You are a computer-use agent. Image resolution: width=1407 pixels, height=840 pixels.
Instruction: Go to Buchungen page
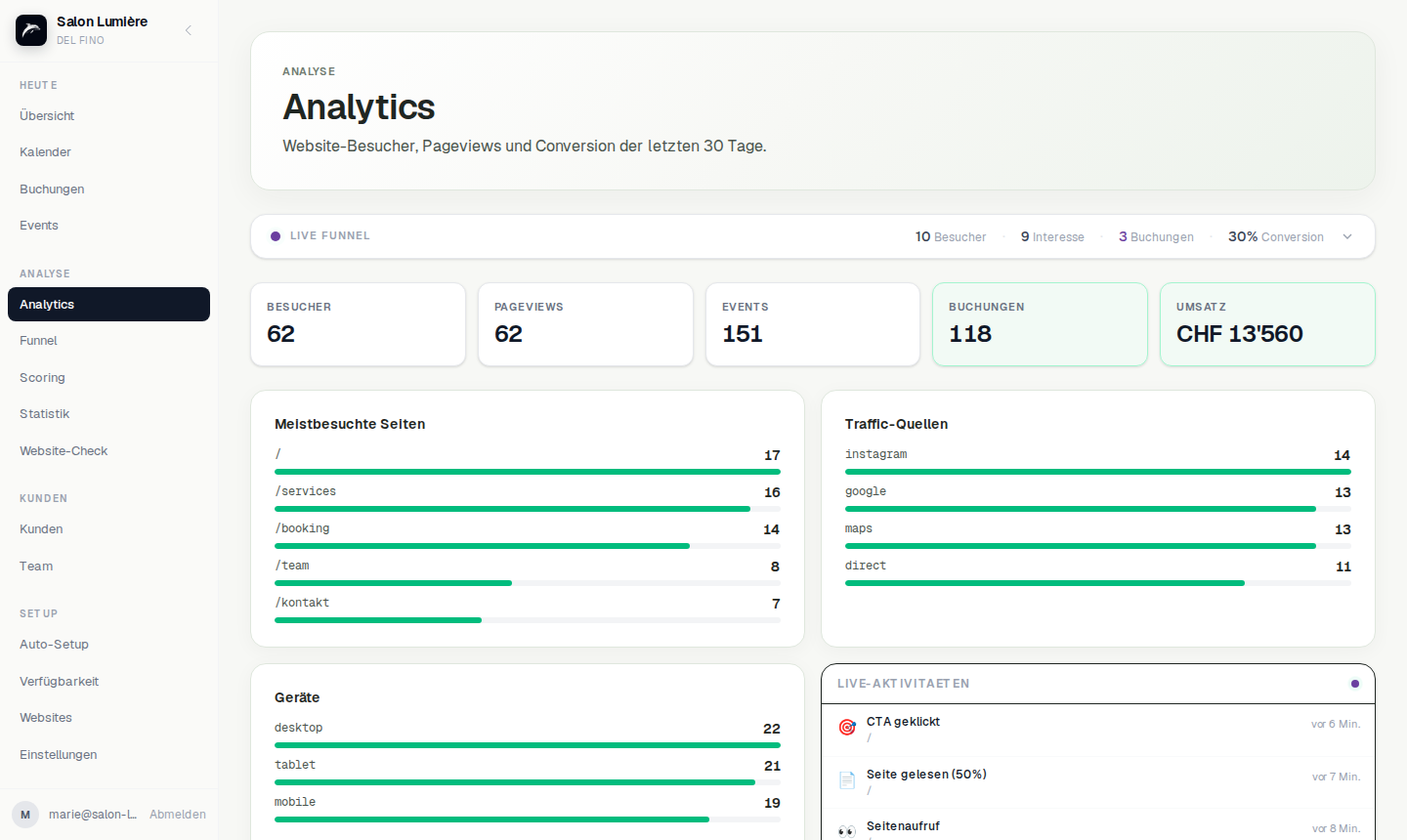pos(108,189)
